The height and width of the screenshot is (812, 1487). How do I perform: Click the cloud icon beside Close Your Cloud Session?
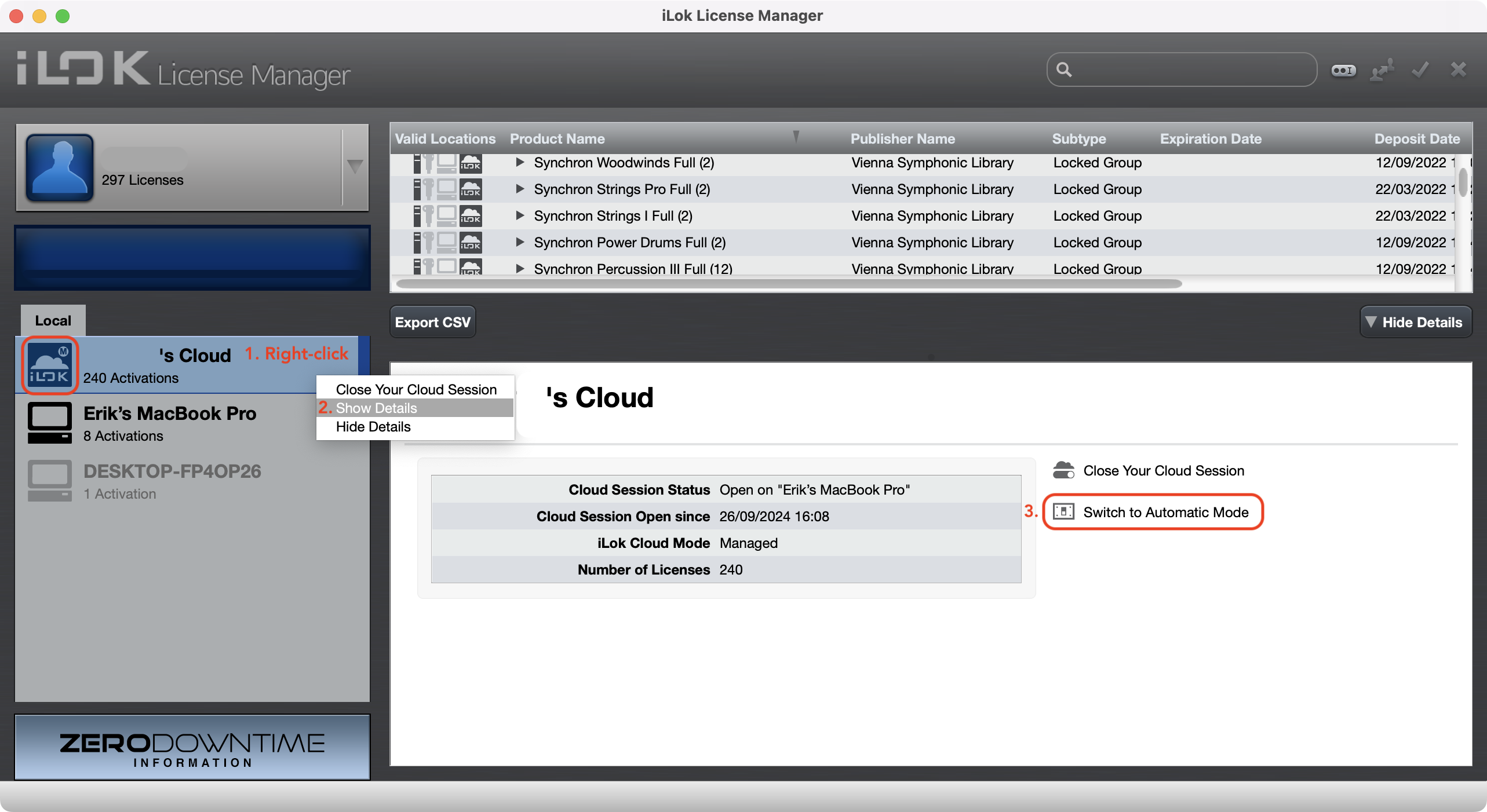click(x=1063, y=470)
